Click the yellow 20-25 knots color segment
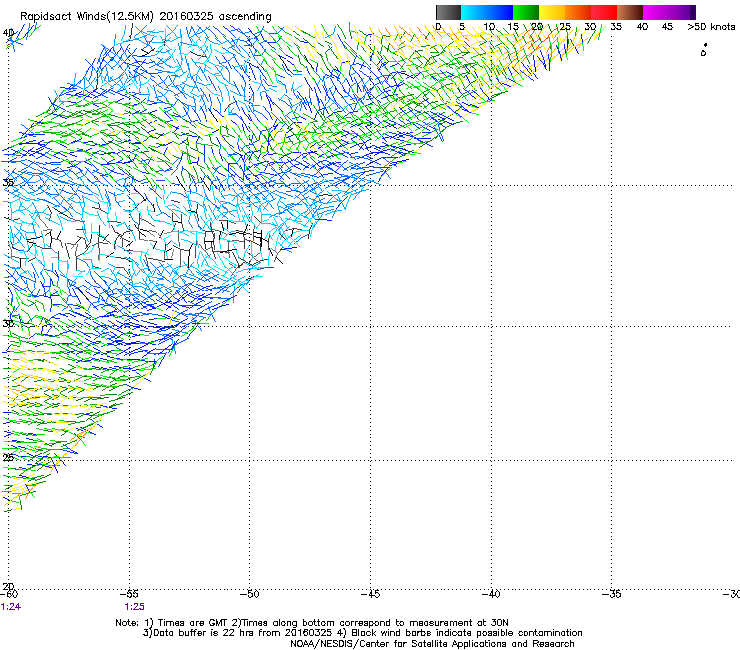 coord(552,12)
